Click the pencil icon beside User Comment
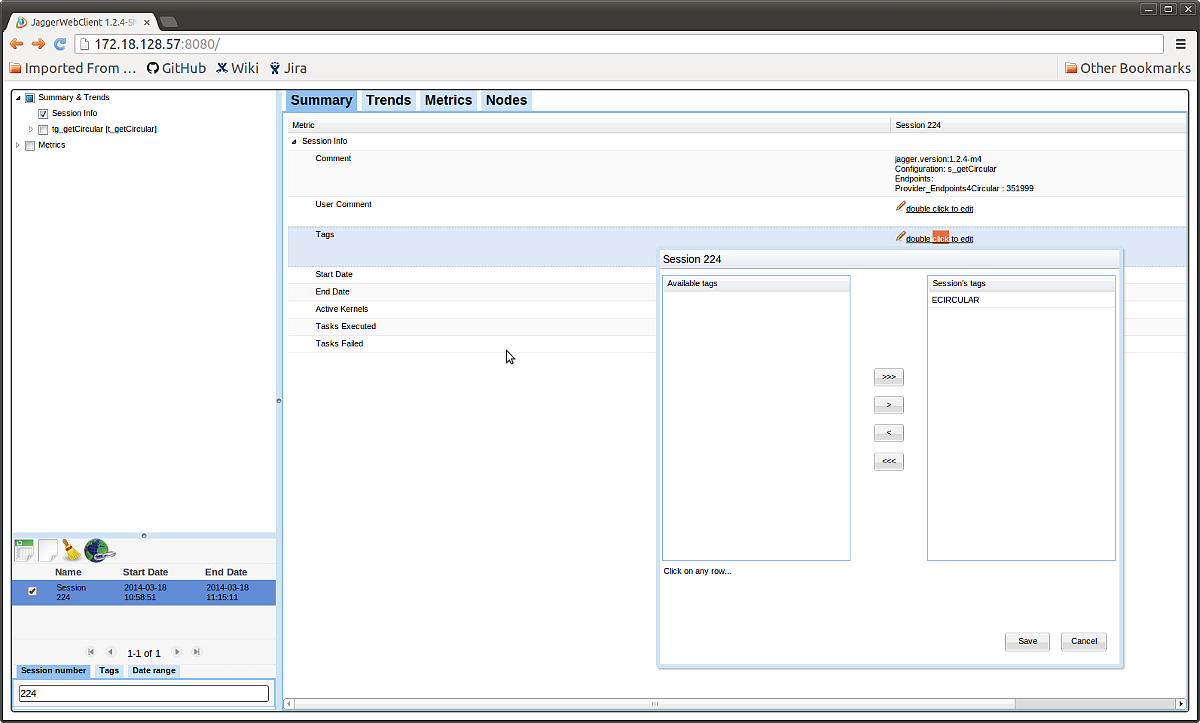1200x723 pixels. [x=900, y=207]
